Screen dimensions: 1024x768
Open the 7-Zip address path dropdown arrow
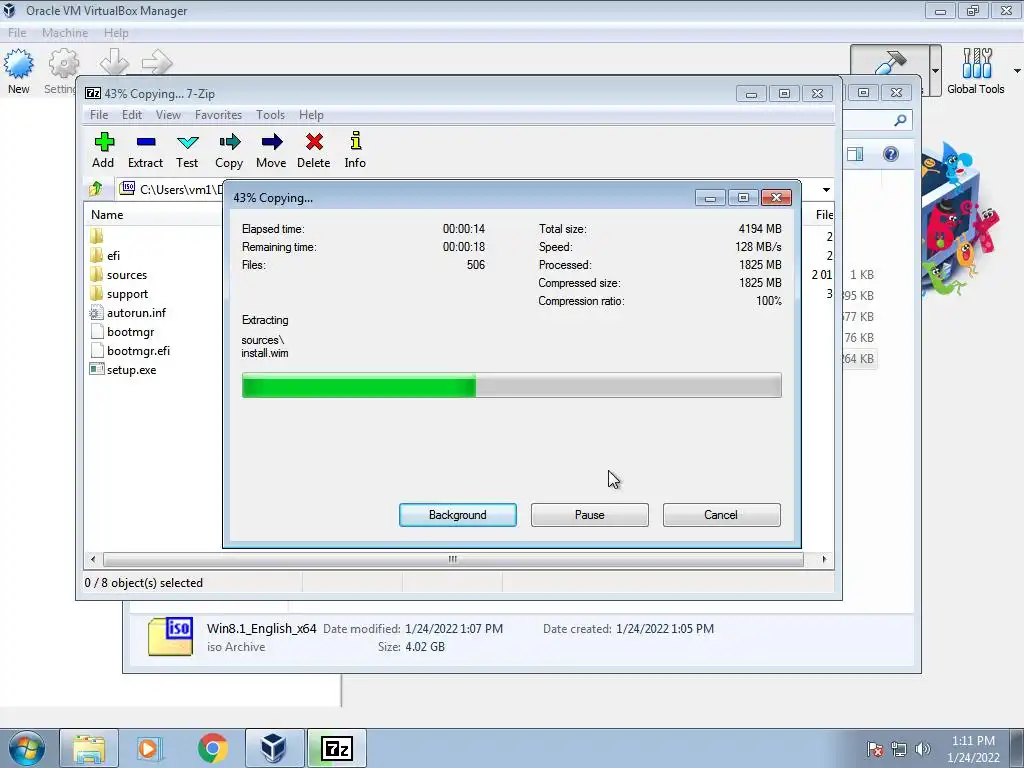826,189
